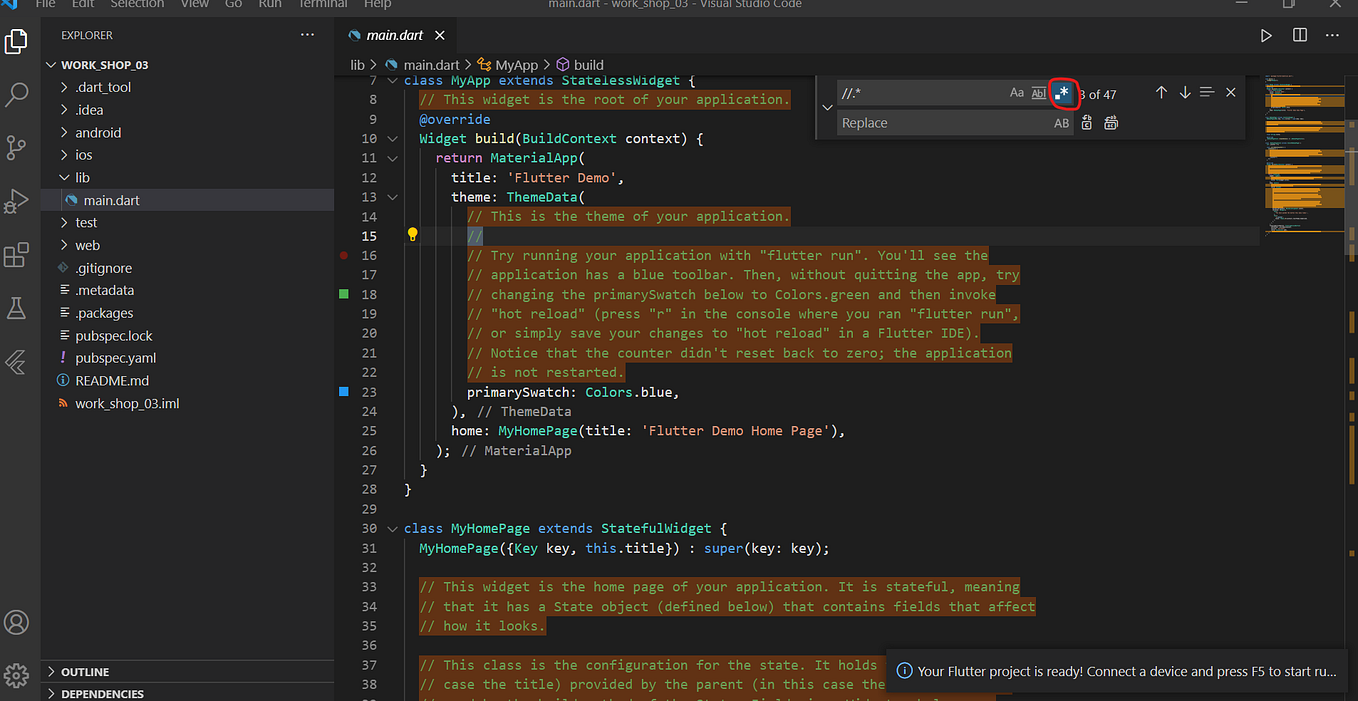
Task: Select the main.dart editor tab
Action: 393,35
